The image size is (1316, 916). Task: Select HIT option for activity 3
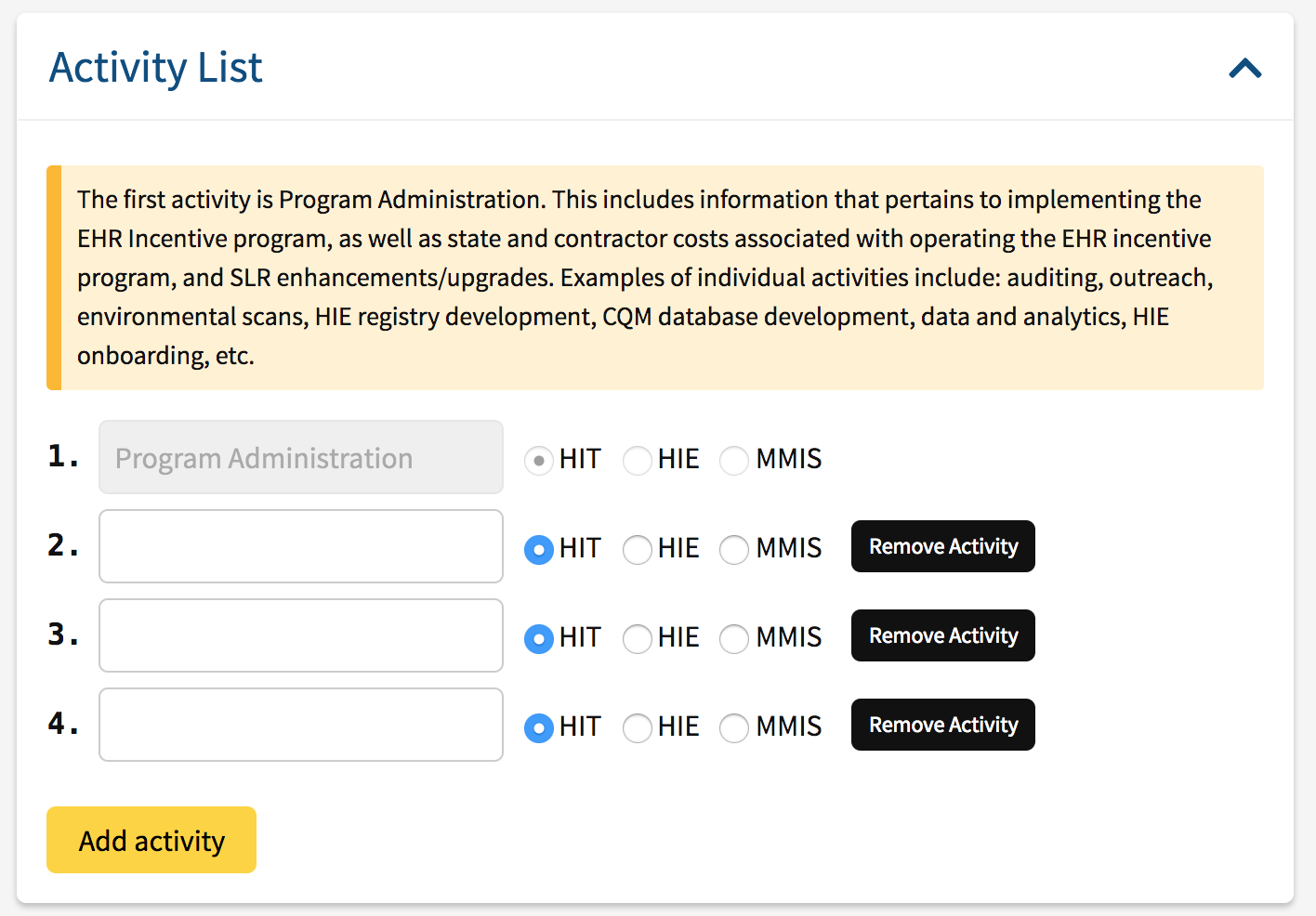(x=539, y=639)
